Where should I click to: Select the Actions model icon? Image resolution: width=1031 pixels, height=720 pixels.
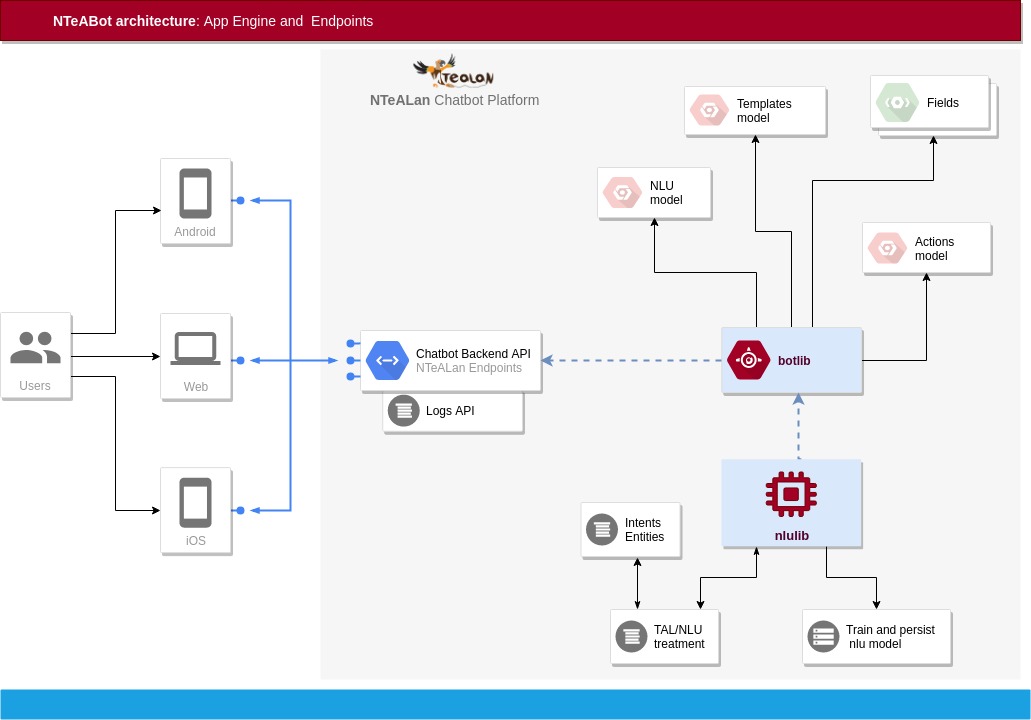pyautogui.click(x=886, y=249)
